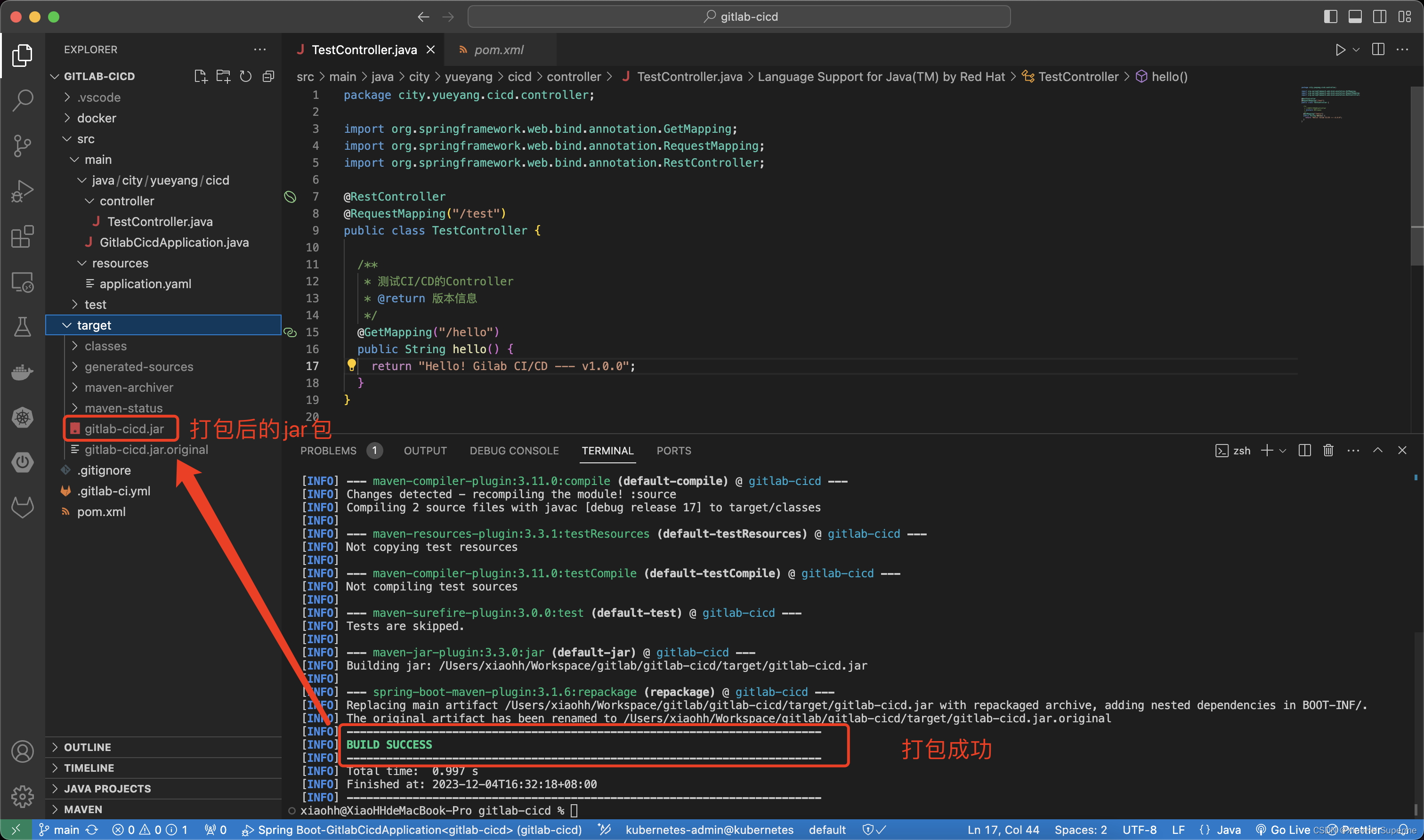Expand the MAVEN section

pos(82,809)
